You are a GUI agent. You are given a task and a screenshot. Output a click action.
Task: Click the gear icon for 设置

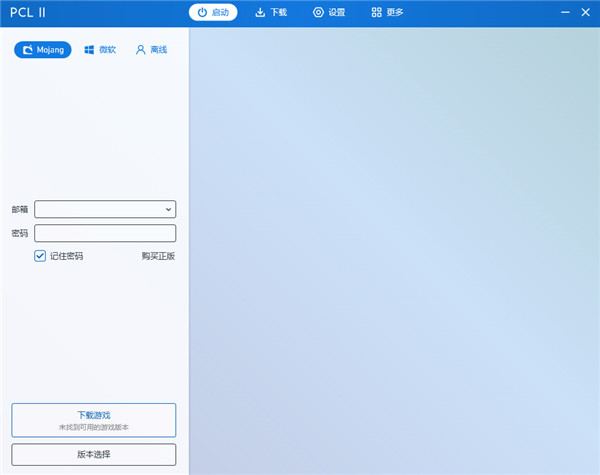318,13
